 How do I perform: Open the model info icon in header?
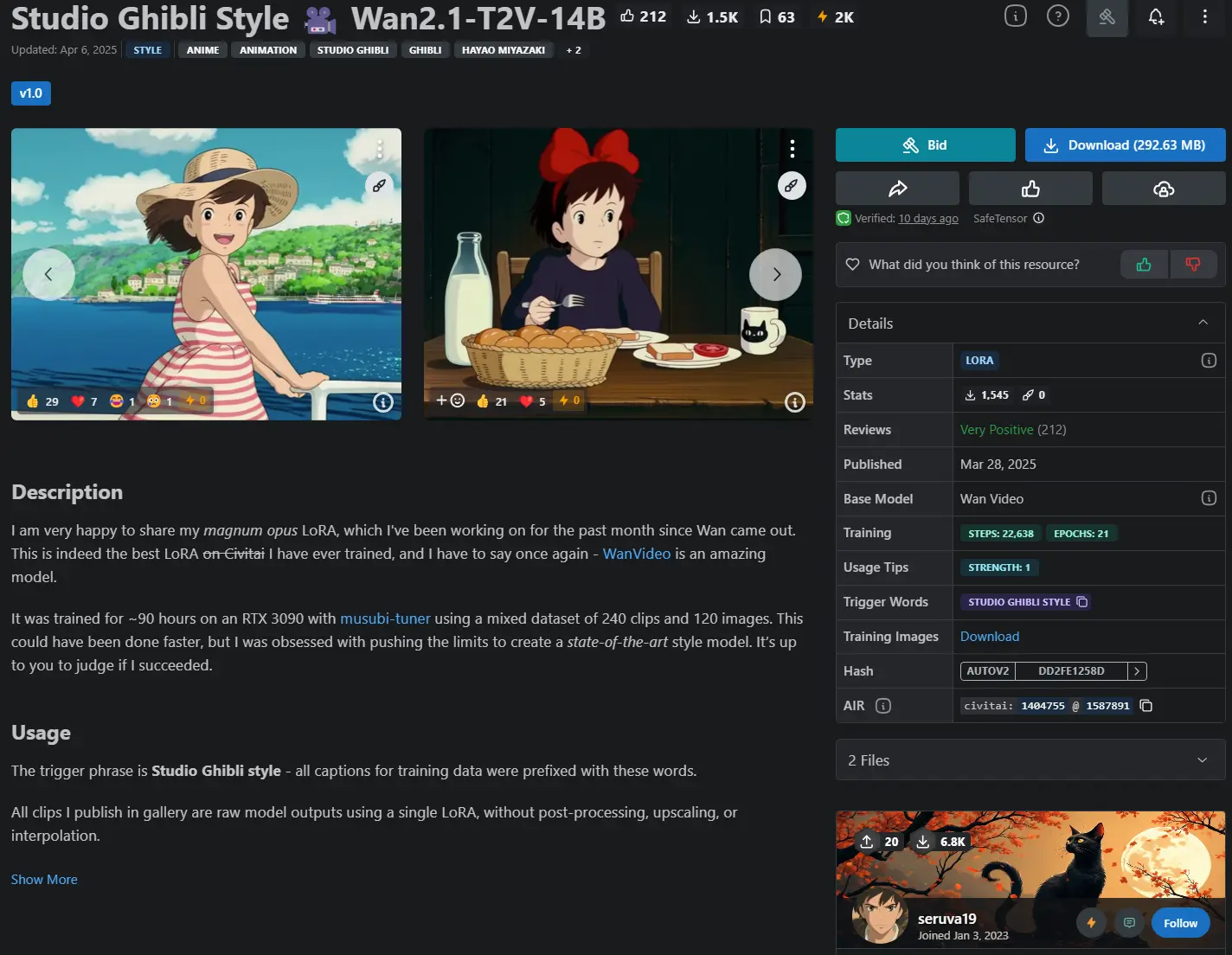(1016, 16)
